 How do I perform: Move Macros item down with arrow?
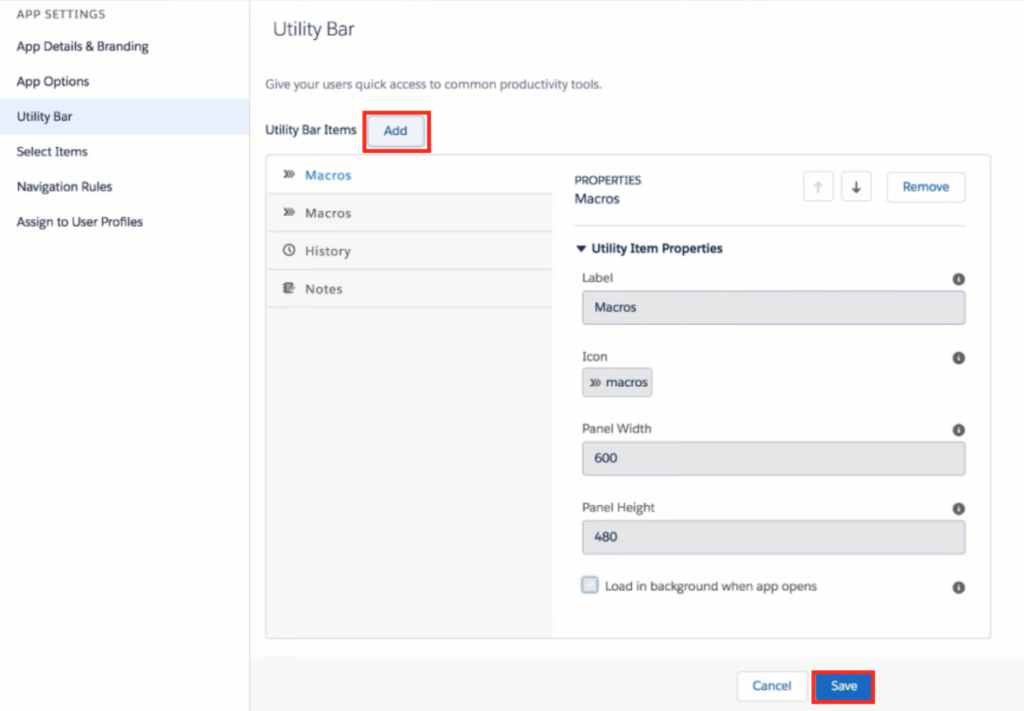tap(856, 187)
